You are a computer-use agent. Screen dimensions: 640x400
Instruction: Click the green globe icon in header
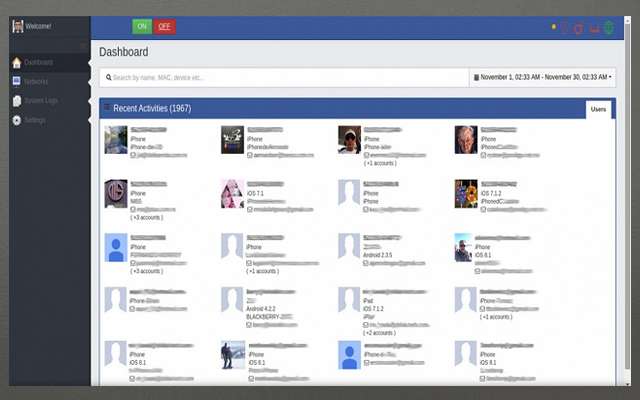tap(609, 28)
